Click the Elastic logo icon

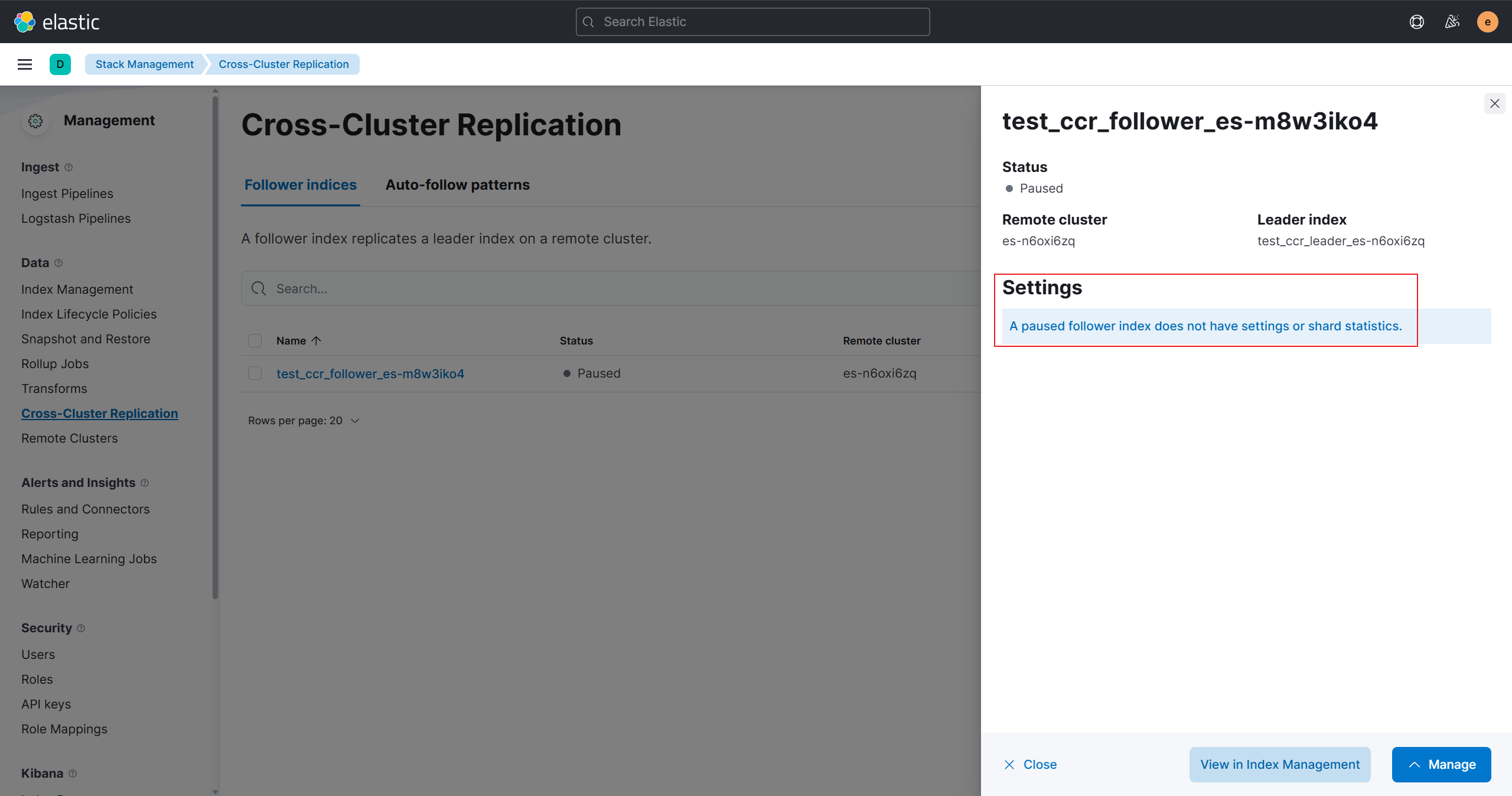(x=25, y=22)
